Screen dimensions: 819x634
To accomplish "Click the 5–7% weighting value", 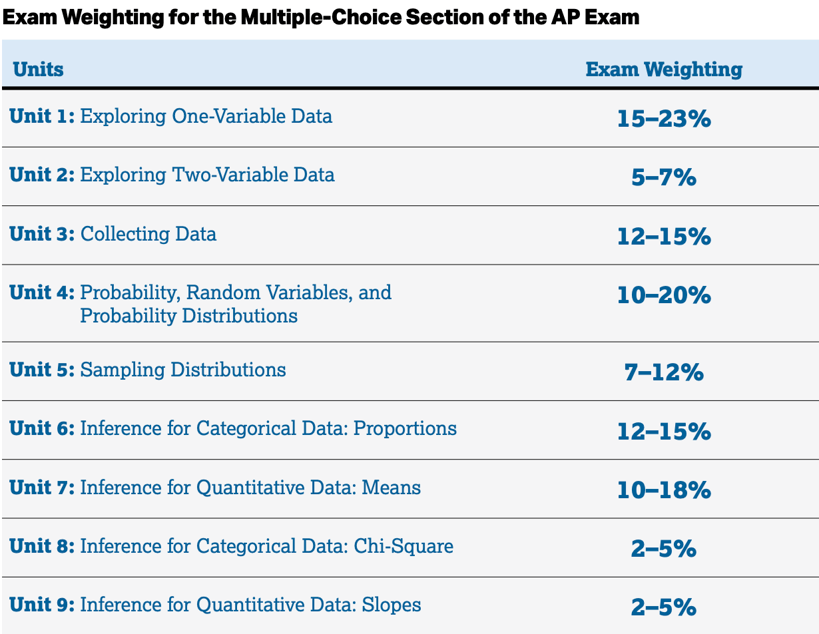I will (x=664, y=177).
